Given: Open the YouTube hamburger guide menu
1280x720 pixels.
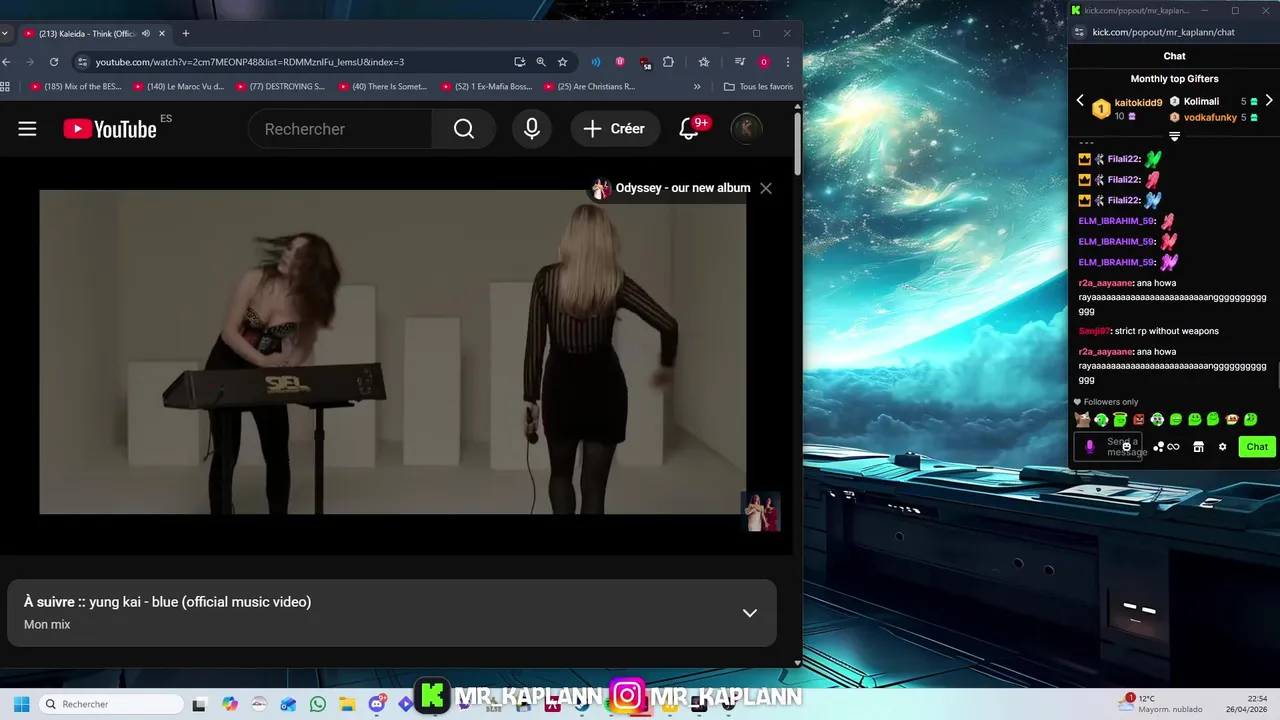Looking at the screenshot, I should pyautogui.click(x=27, y=129).
